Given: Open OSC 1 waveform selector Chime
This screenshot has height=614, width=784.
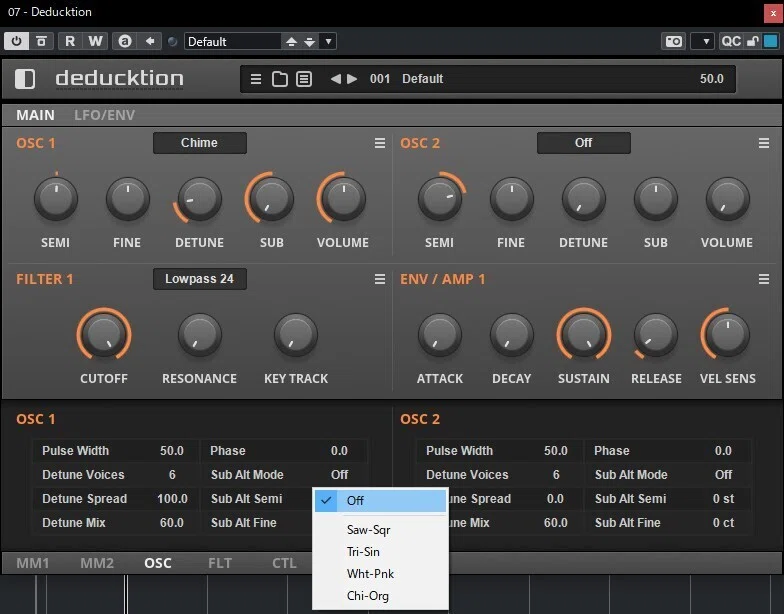Looking at the screenshot, I should click(x=200, y=143).
